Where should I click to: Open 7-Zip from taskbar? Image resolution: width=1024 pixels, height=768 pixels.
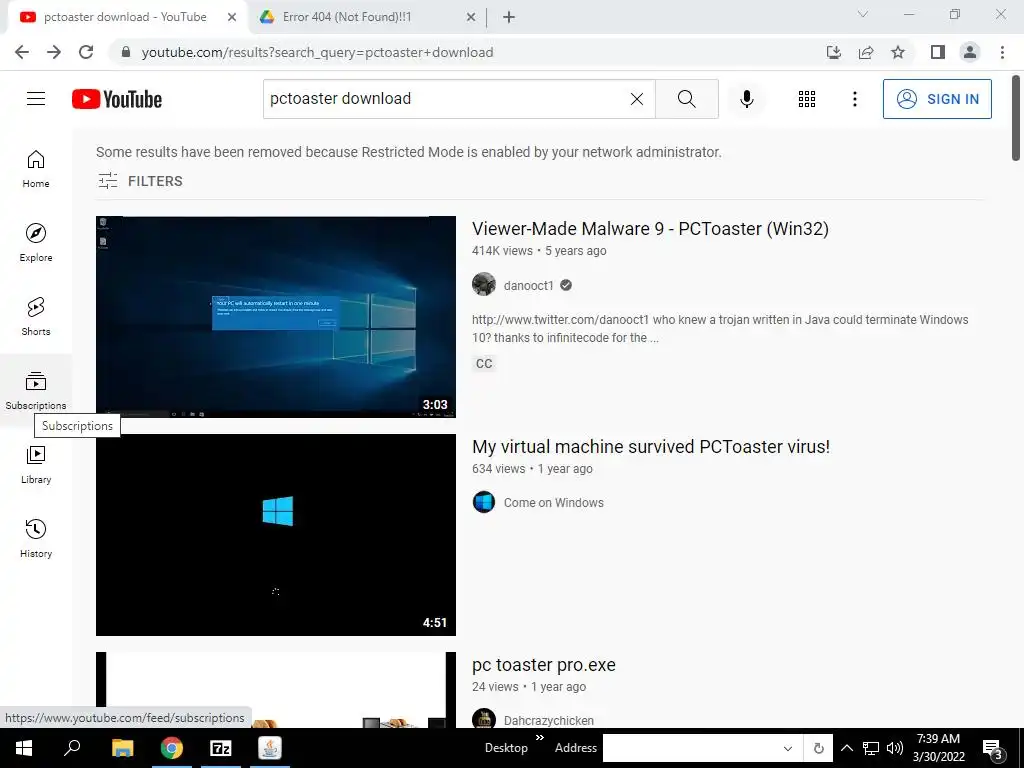221,748
